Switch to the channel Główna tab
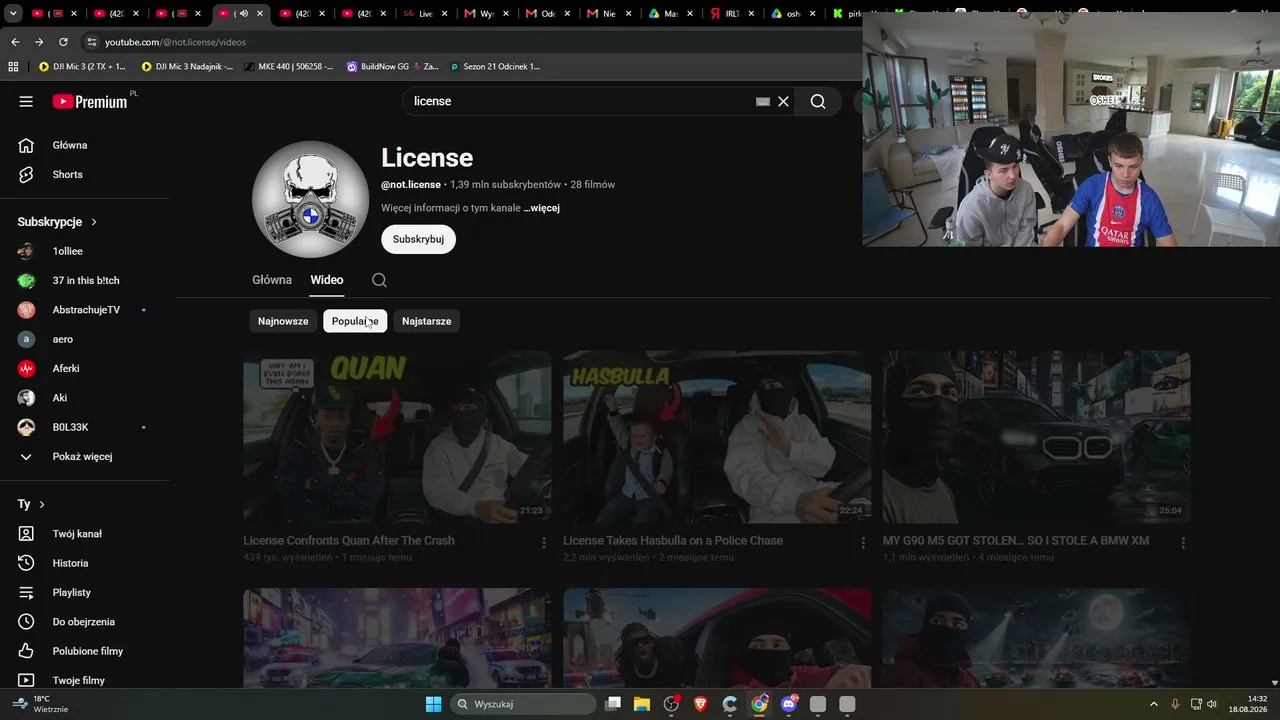Viewport: 1280px width, 720px height. point(272,280)
